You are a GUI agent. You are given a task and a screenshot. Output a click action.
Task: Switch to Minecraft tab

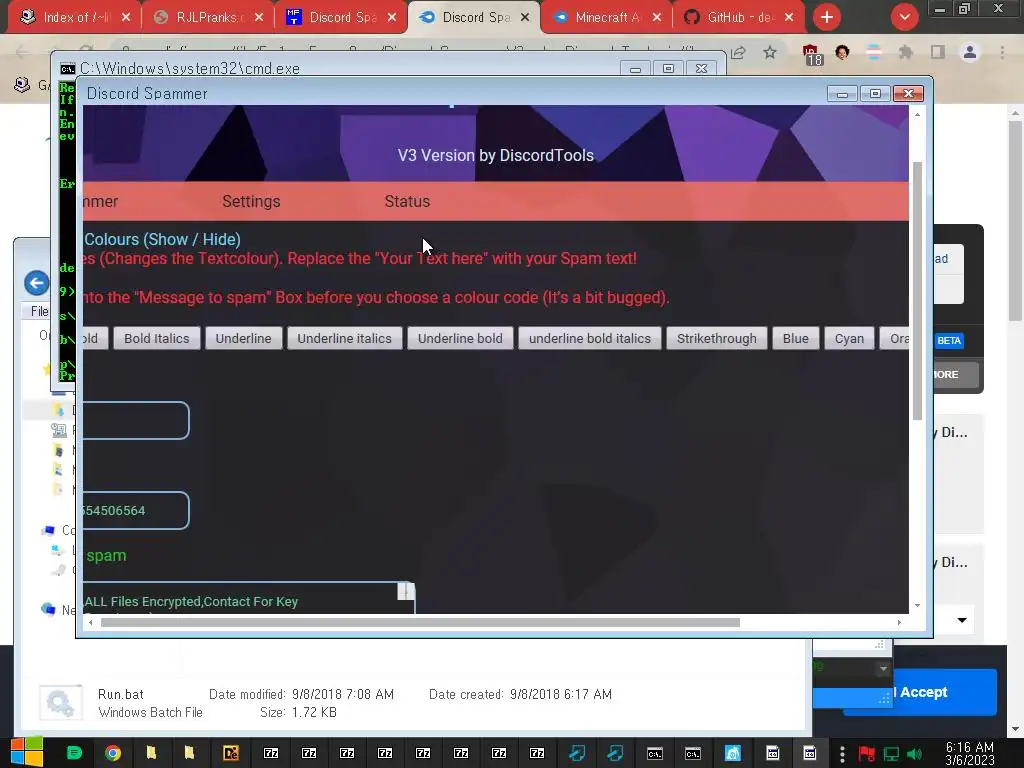605,18
